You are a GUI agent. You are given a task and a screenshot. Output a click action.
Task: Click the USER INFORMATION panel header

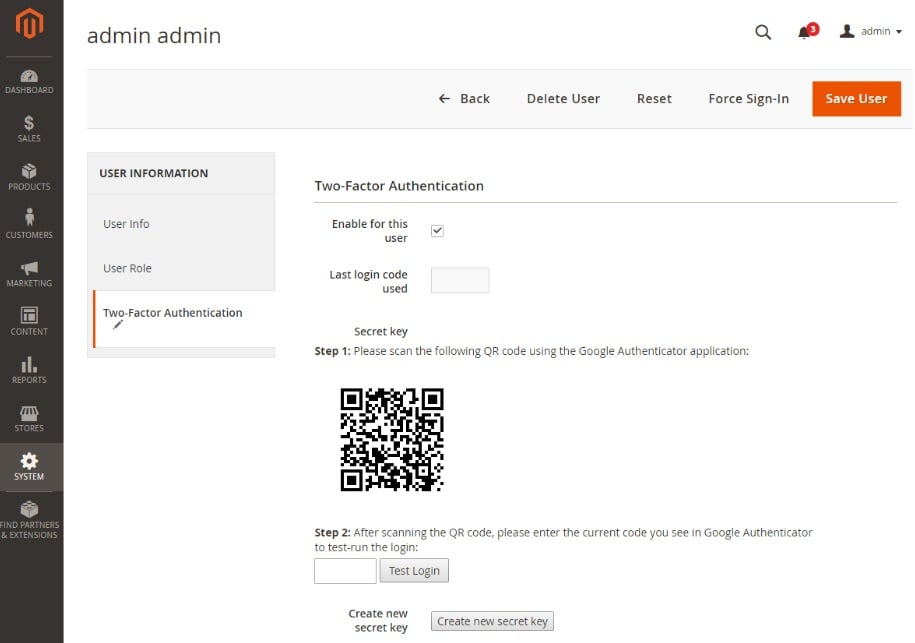pos(153,173)
